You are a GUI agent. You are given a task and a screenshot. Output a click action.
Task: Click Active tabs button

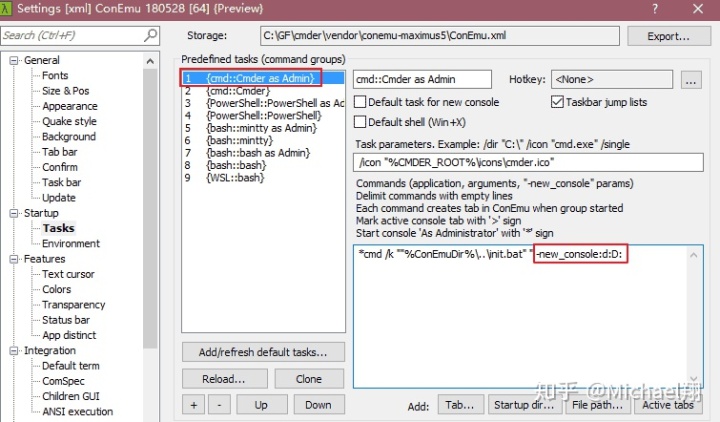(668, 405)
